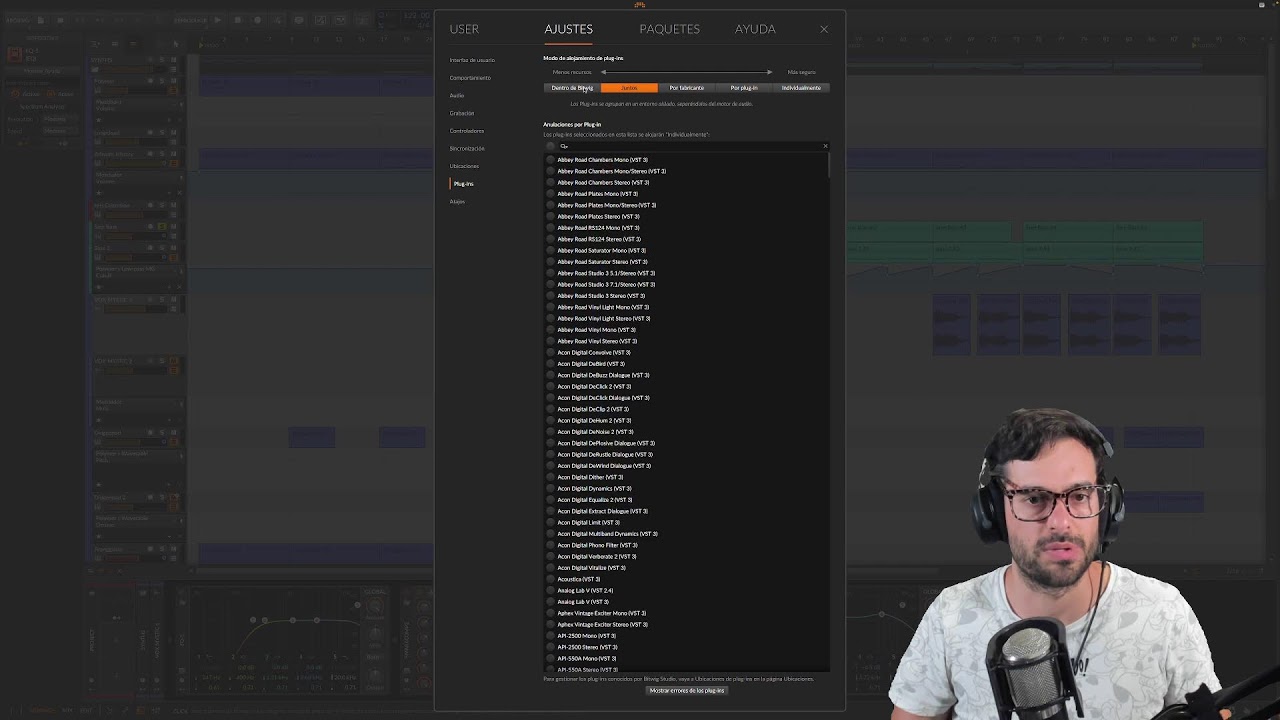Open Interfaz de usuario settings page

click(472, 60)
